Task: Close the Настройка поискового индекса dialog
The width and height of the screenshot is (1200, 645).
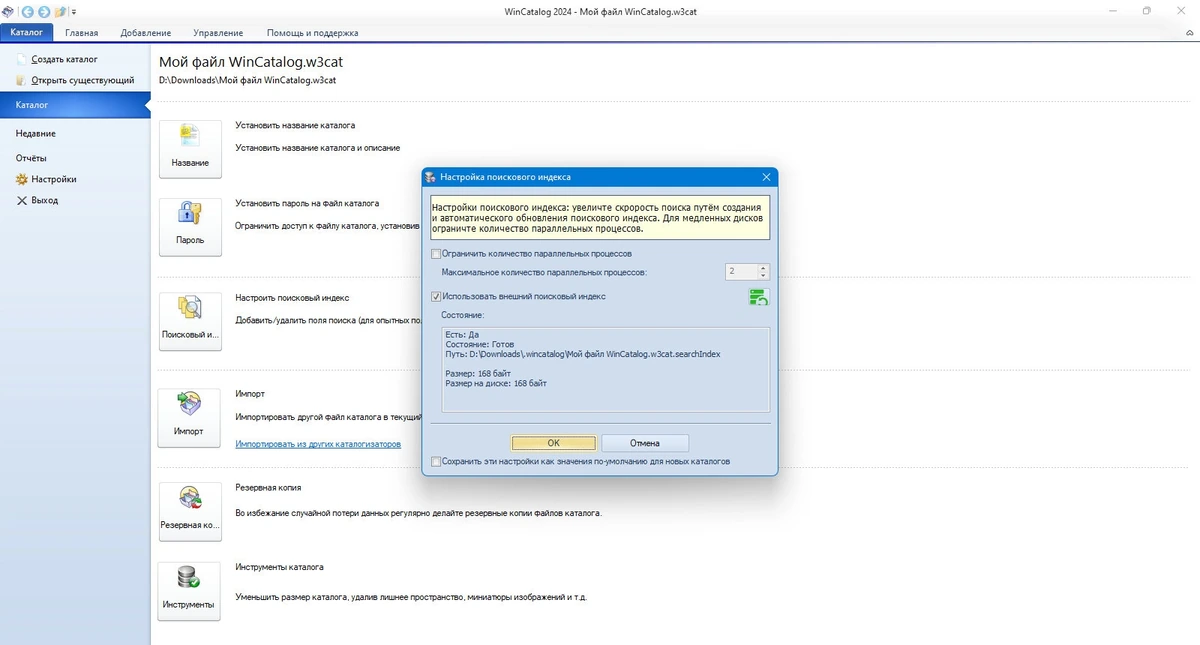Action: 767,177
